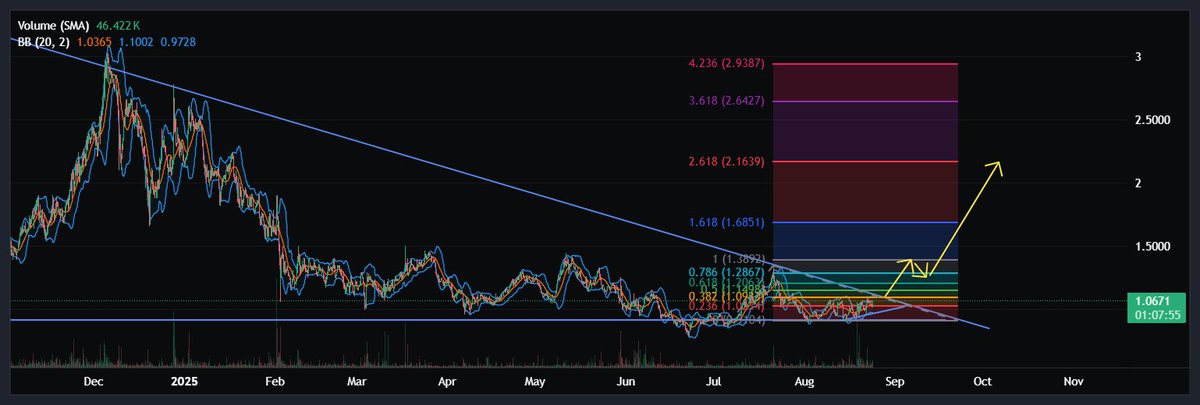Click price axis level 2
The image size is (1200, 405).
(1137, 182)
